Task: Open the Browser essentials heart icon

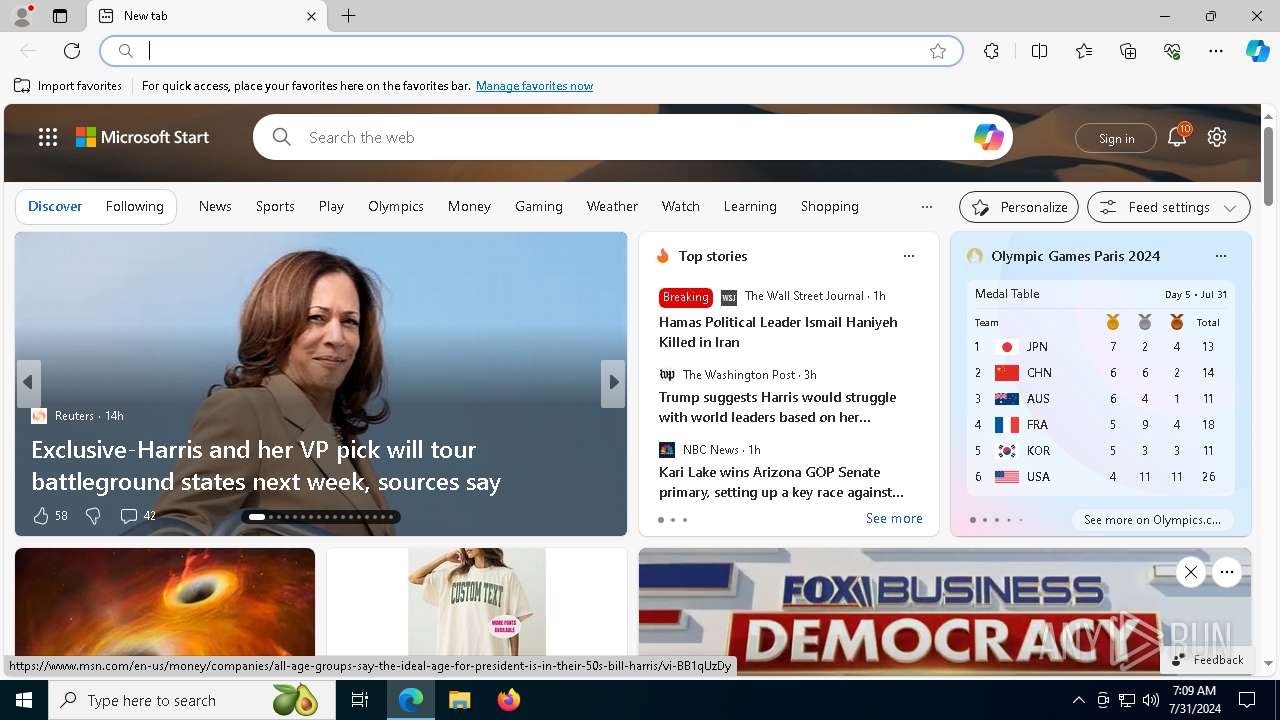Action: [1172, 51]
